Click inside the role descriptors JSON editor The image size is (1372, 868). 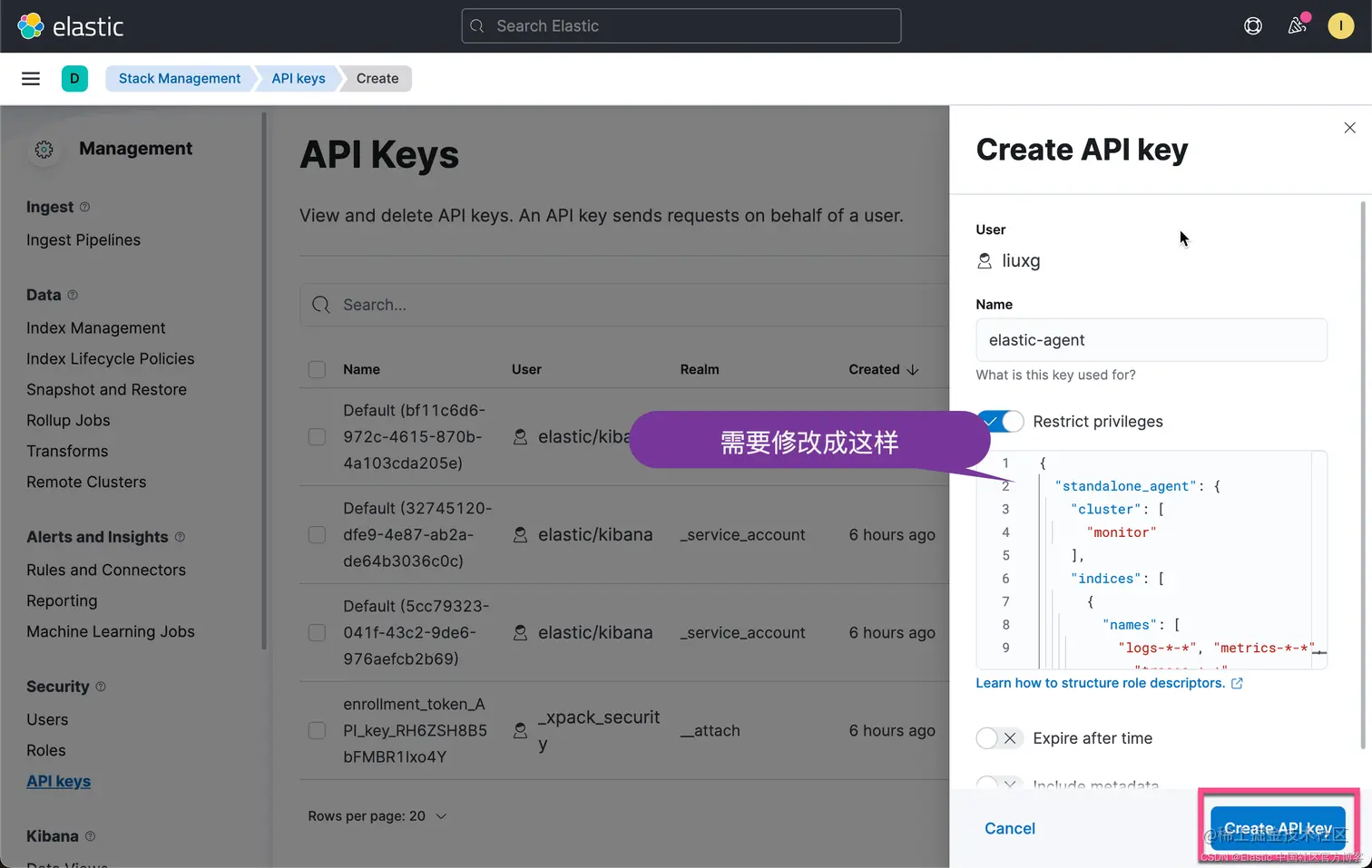pyautogui.click(x=1151, y=561)
